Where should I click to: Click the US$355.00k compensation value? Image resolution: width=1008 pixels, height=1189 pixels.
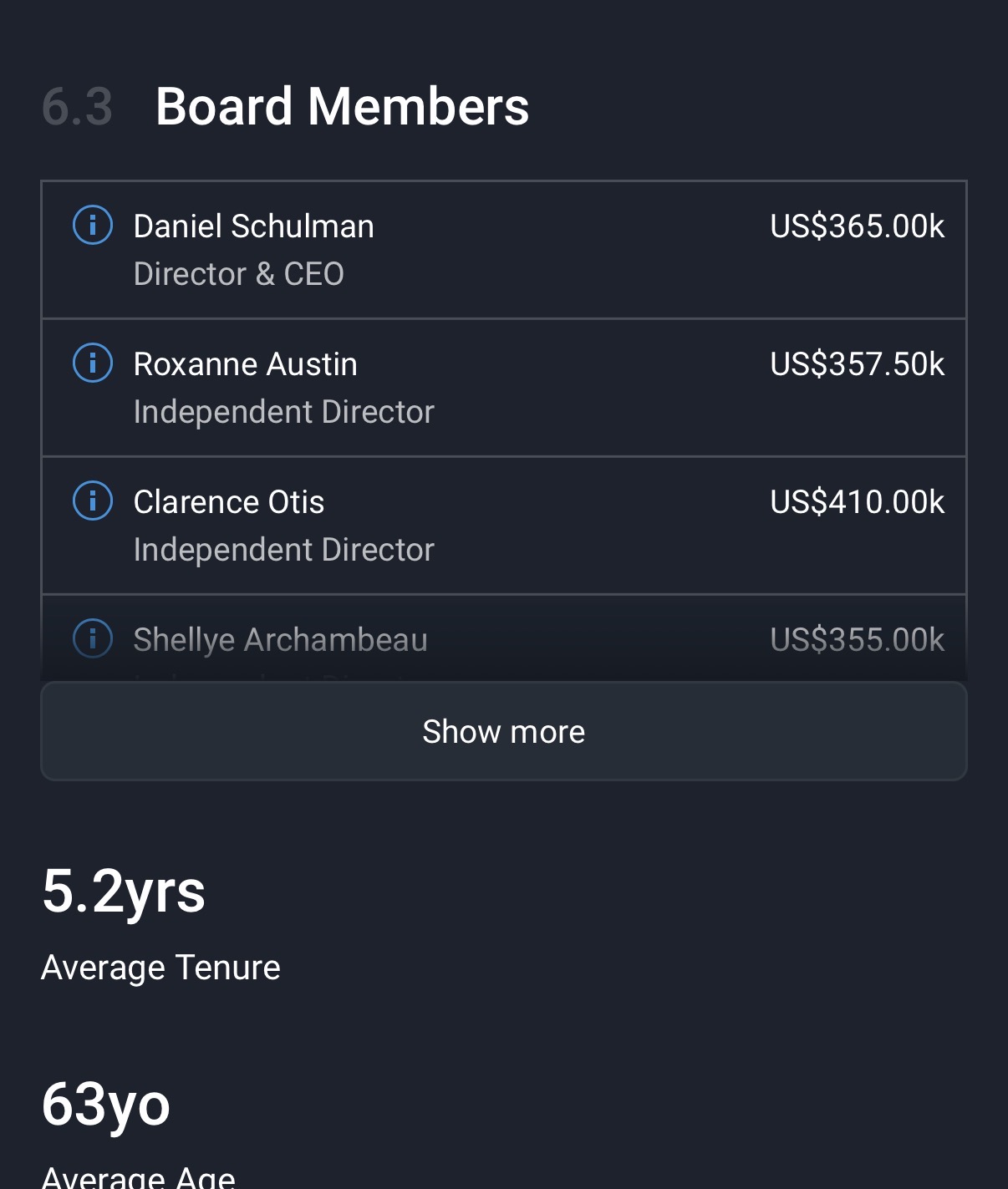tap(857, 640)
